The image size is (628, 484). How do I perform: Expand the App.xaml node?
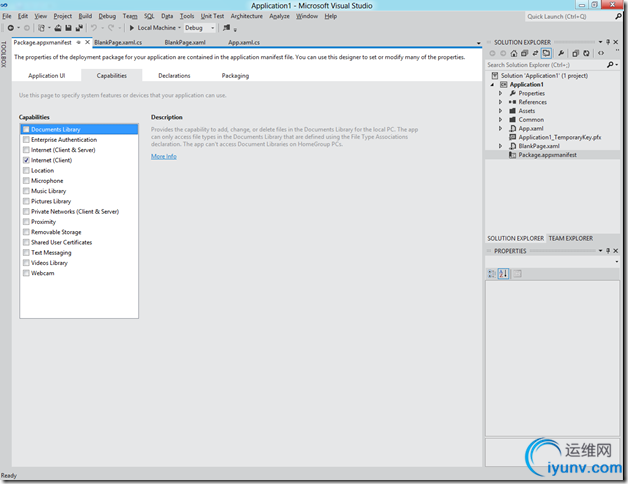[x=500, y=129]
